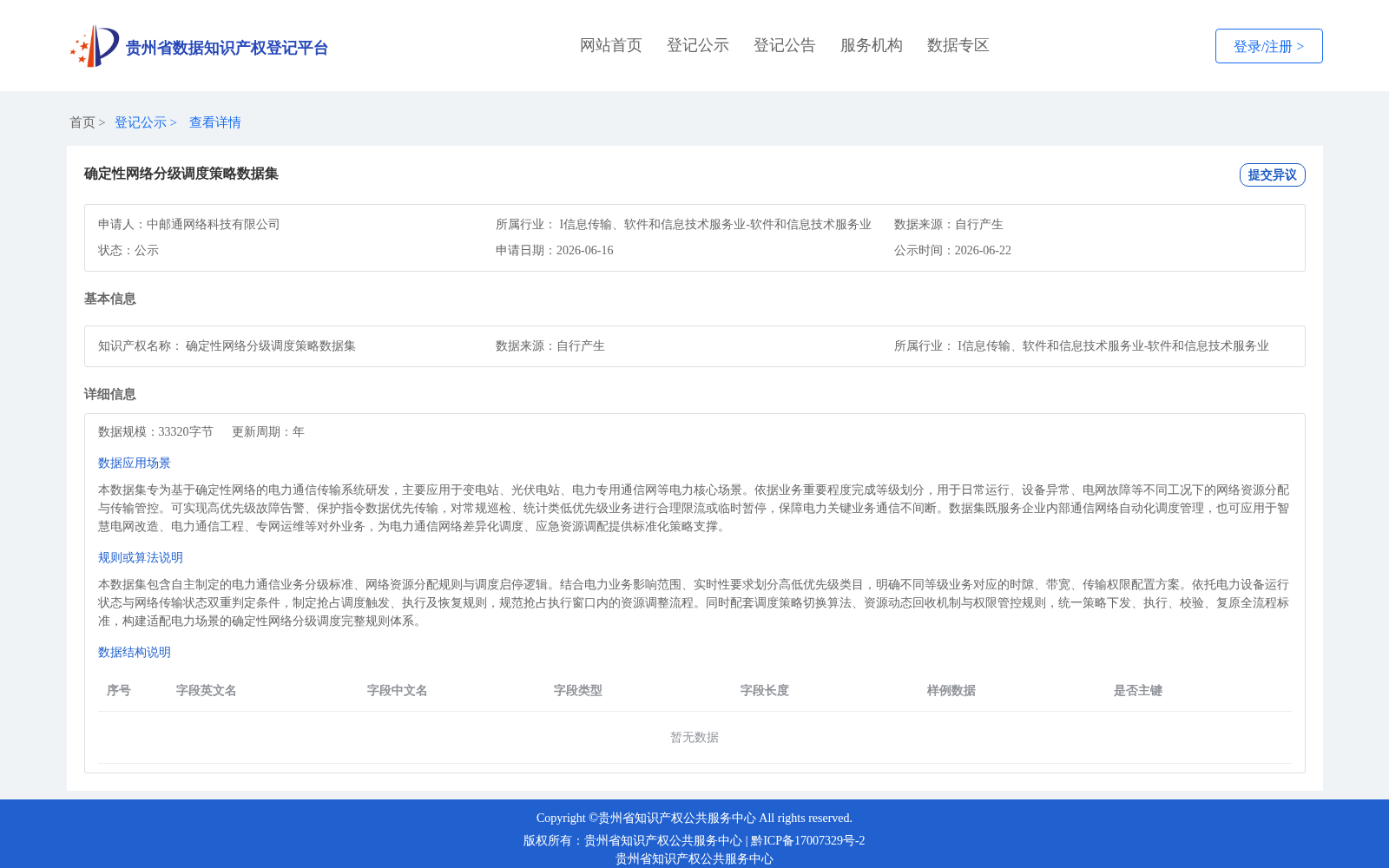
Task: Click 数据规模：33320字节 text
Action: pos(155,431)
